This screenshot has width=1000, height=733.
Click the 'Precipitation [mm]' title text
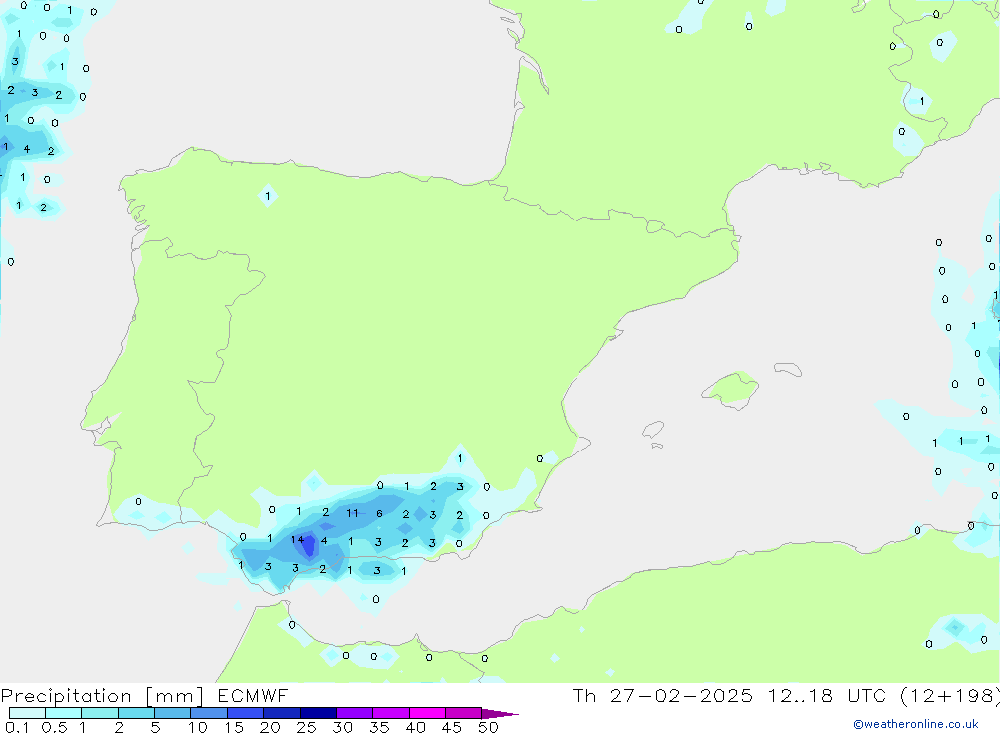click(x=102, y=696)
